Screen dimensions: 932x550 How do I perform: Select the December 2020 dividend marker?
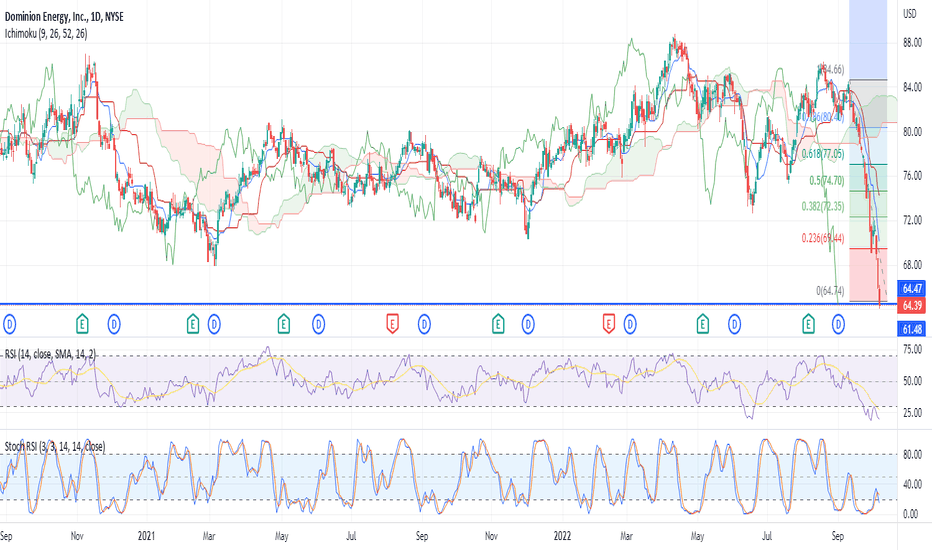pos(114,325)
